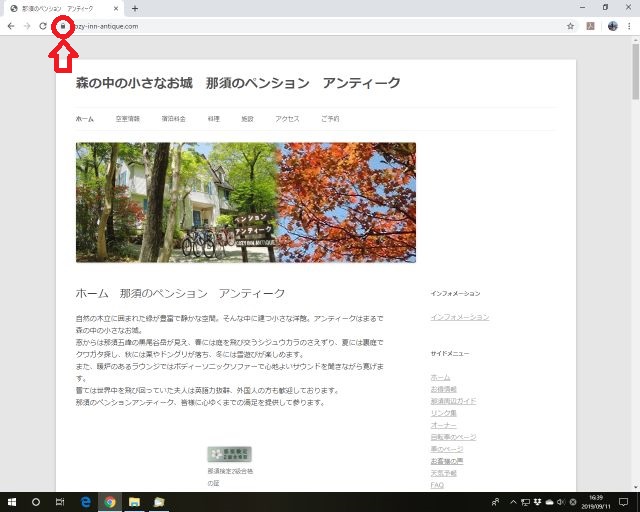The image size is (640, 512).
Task: Click the FAQ link in the side menu
Action: click(x=436, y=485)
